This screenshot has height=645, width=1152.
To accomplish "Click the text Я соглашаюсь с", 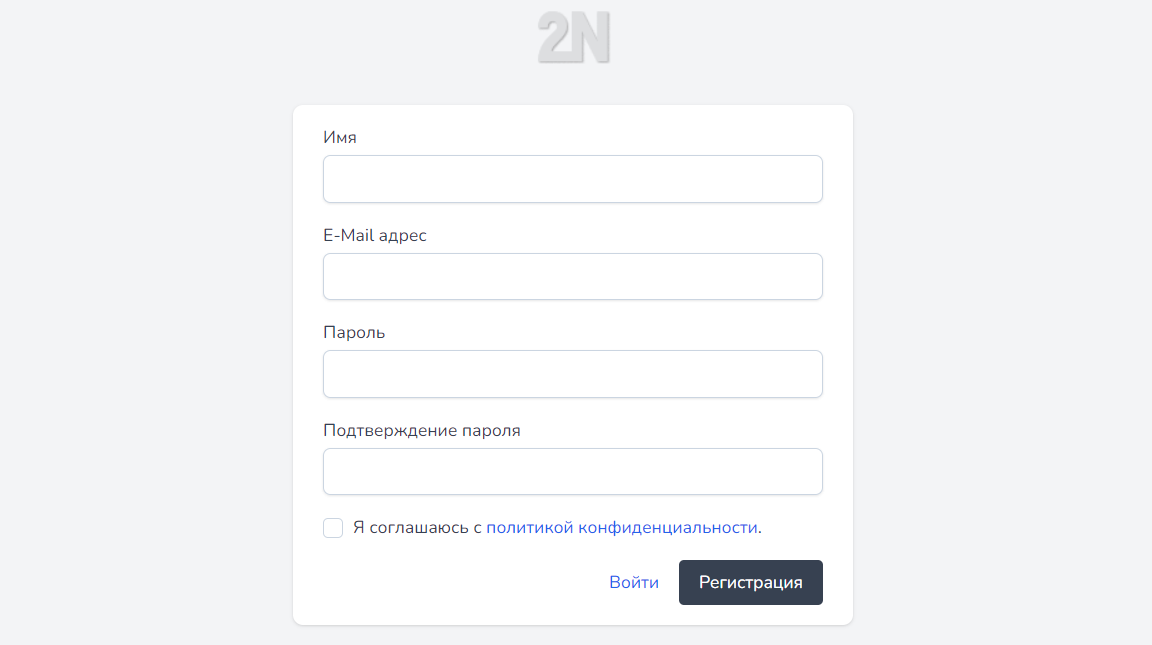I will point(416,527).
